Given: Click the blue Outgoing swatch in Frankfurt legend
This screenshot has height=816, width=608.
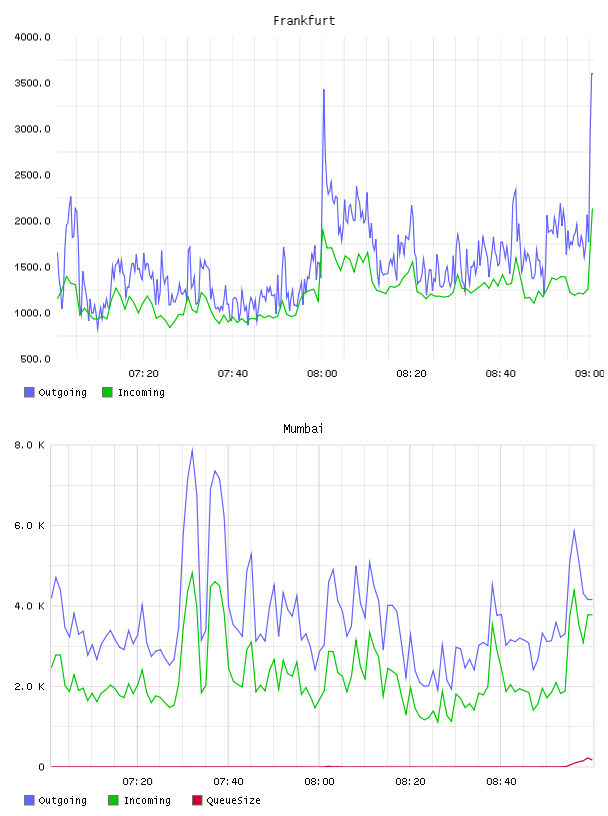Looking at the screenshot, I should (x=29, y=392).
